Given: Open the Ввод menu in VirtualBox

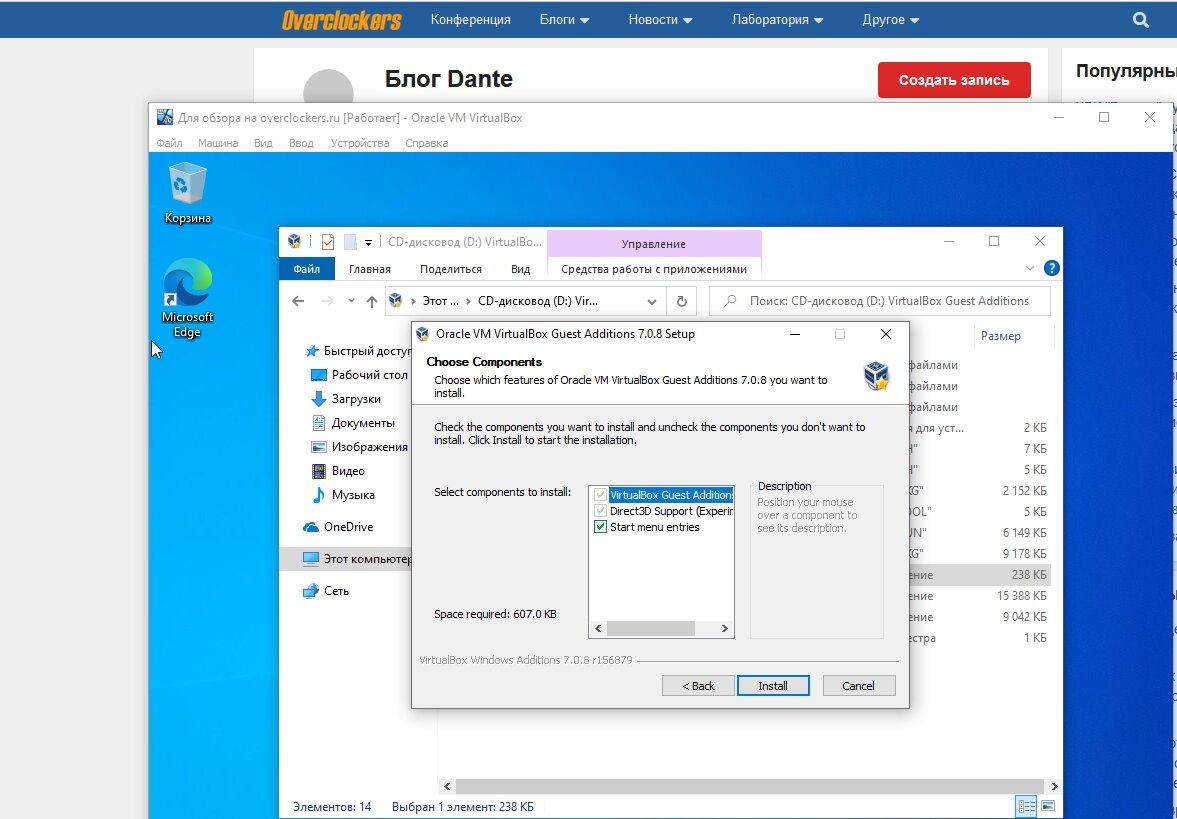Looking at the screenshot, I should (301, 143).
